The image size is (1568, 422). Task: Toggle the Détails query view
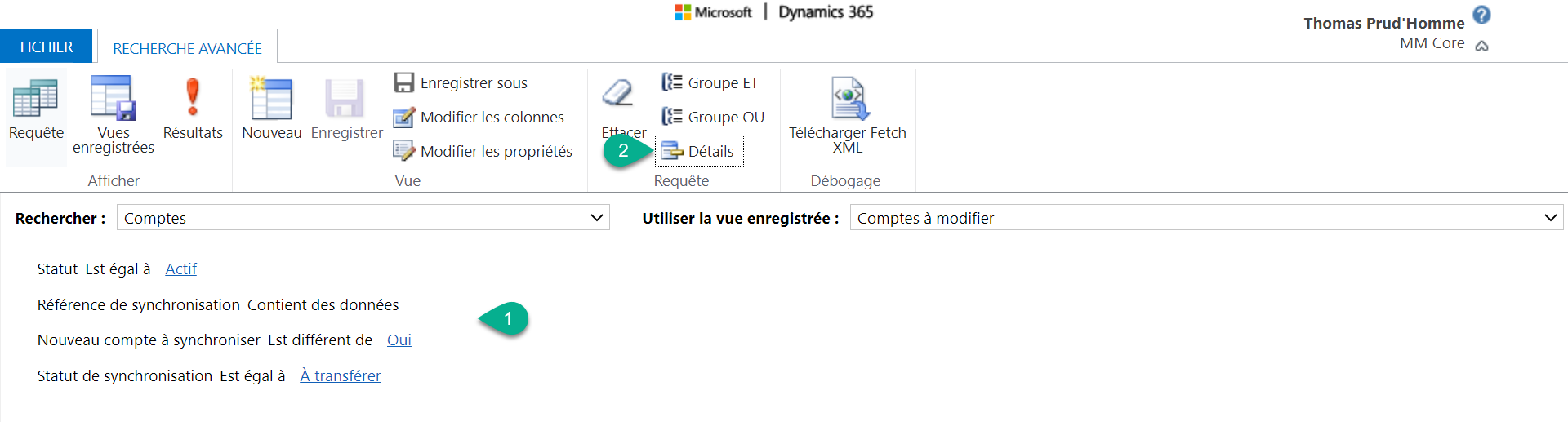point(699,152)
